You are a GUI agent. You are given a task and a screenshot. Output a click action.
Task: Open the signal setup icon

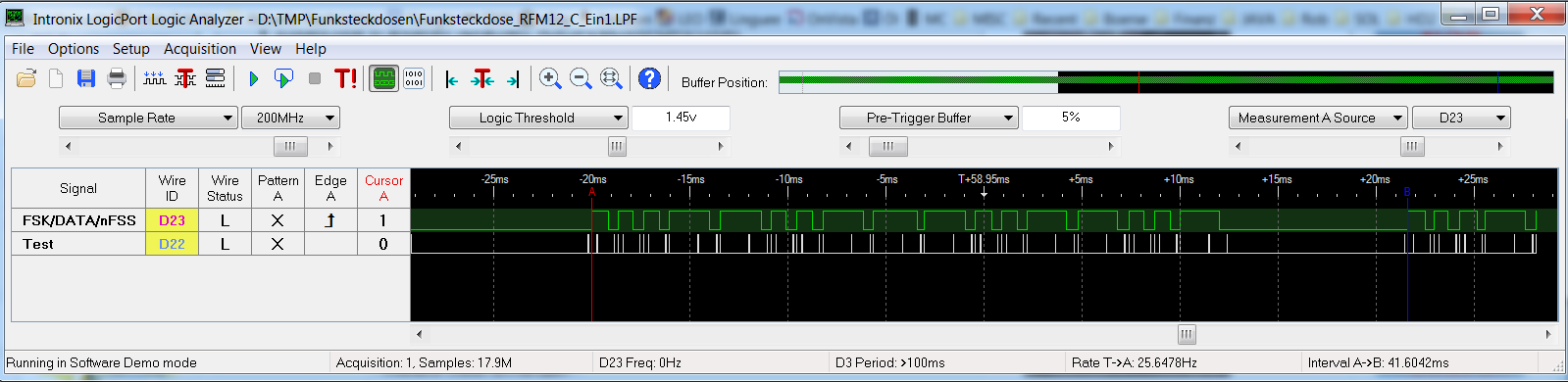click(216, 78)
